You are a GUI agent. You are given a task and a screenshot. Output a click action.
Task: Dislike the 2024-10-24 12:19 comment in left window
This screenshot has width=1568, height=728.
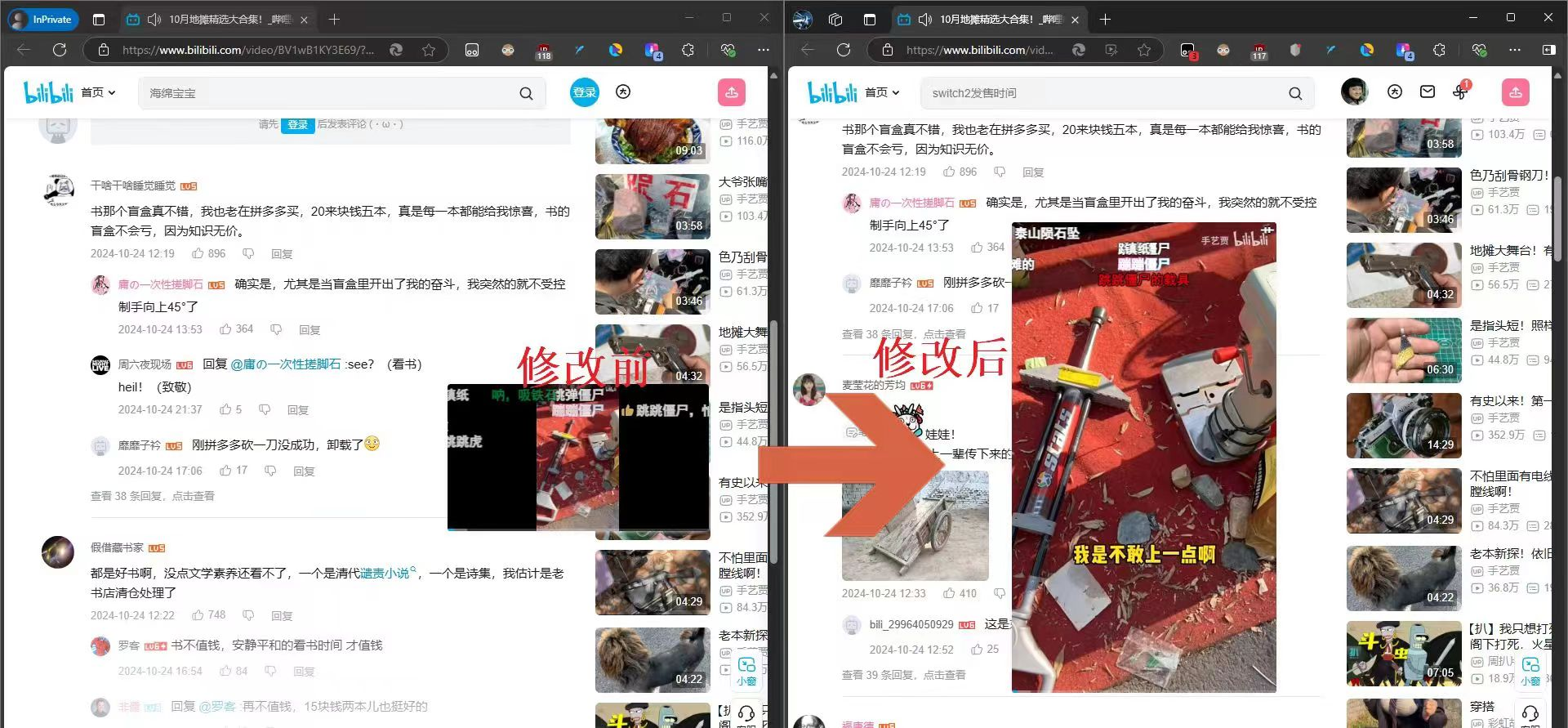pyautogui.click(x=248, y=253)
